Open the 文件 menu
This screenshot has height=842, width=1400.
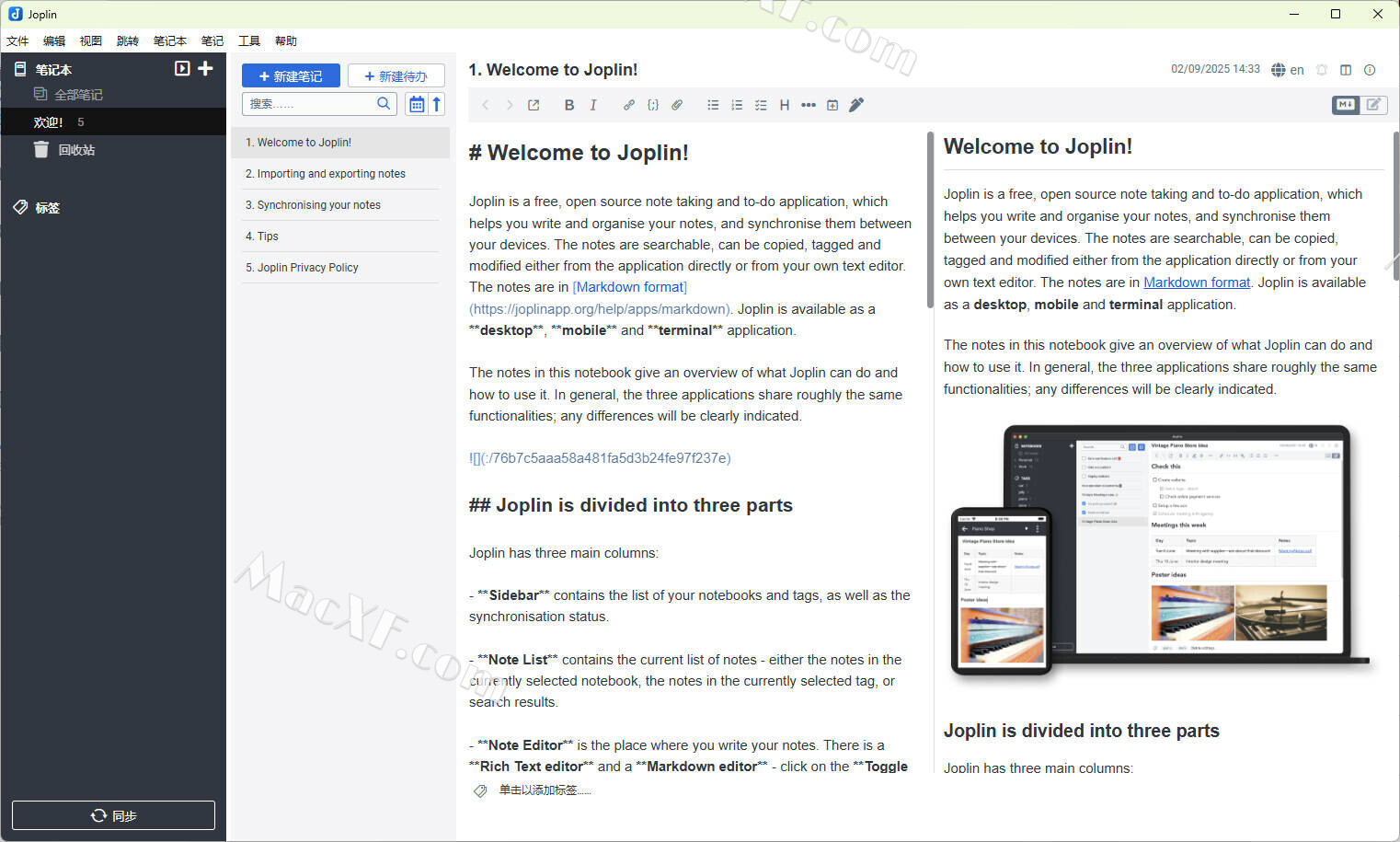pos(17,40)
